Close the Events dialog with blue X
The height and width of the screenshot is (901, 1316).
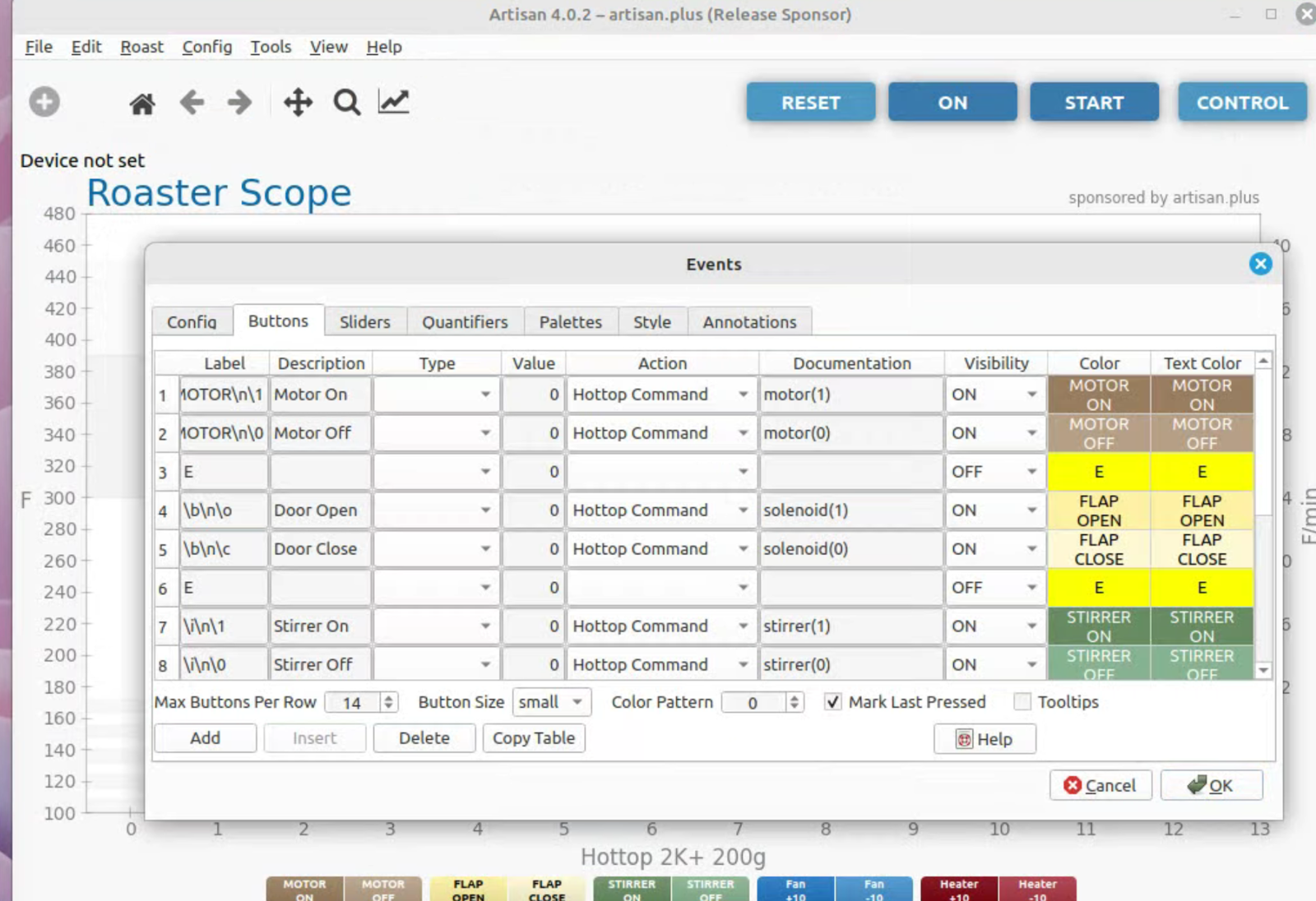[1260, 264]
